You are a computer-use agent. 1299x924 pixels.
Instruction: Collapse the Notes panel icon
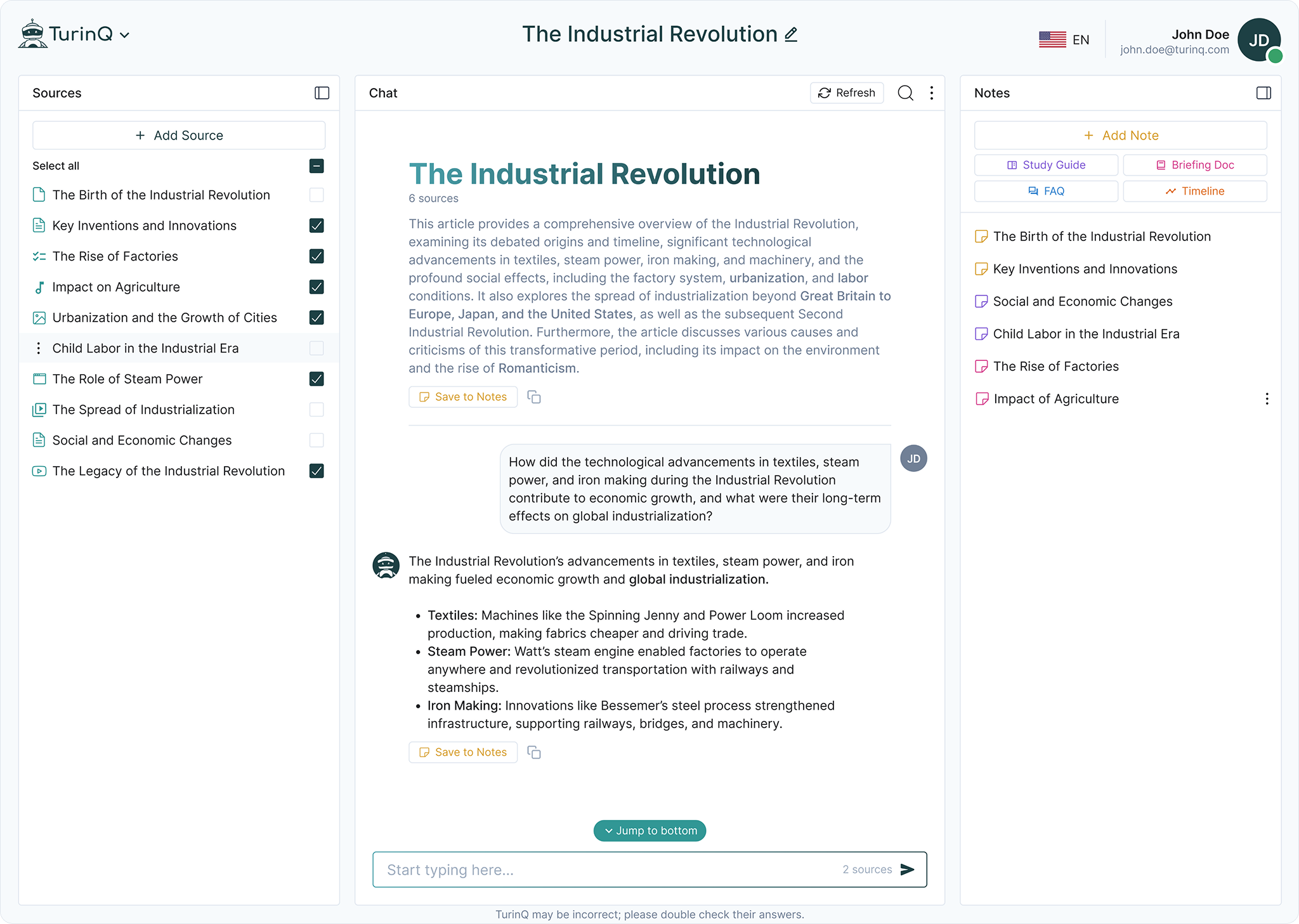click(1263, 93)
